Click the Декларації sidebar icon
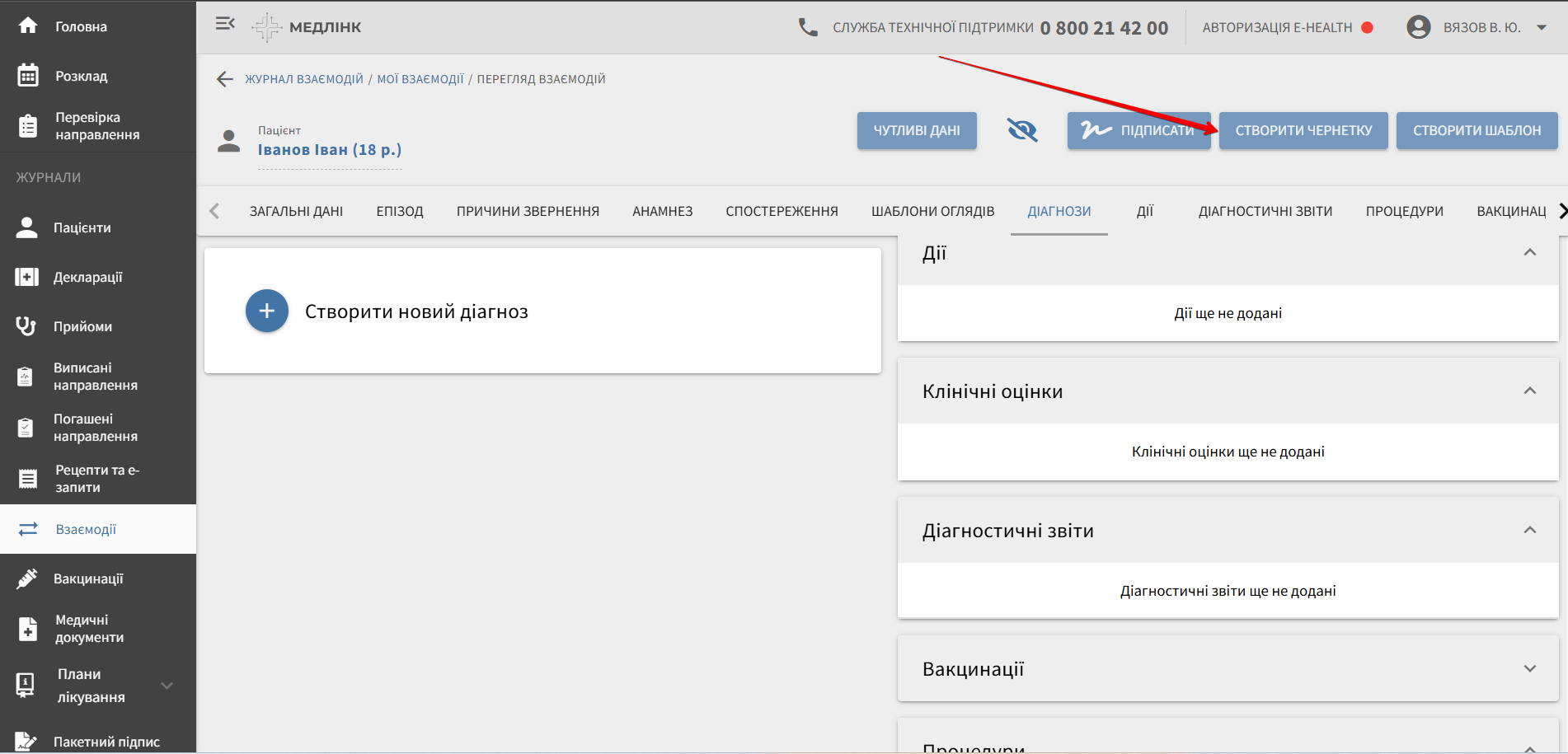Screen dimensions: 1568x754 tap(26, 277)
